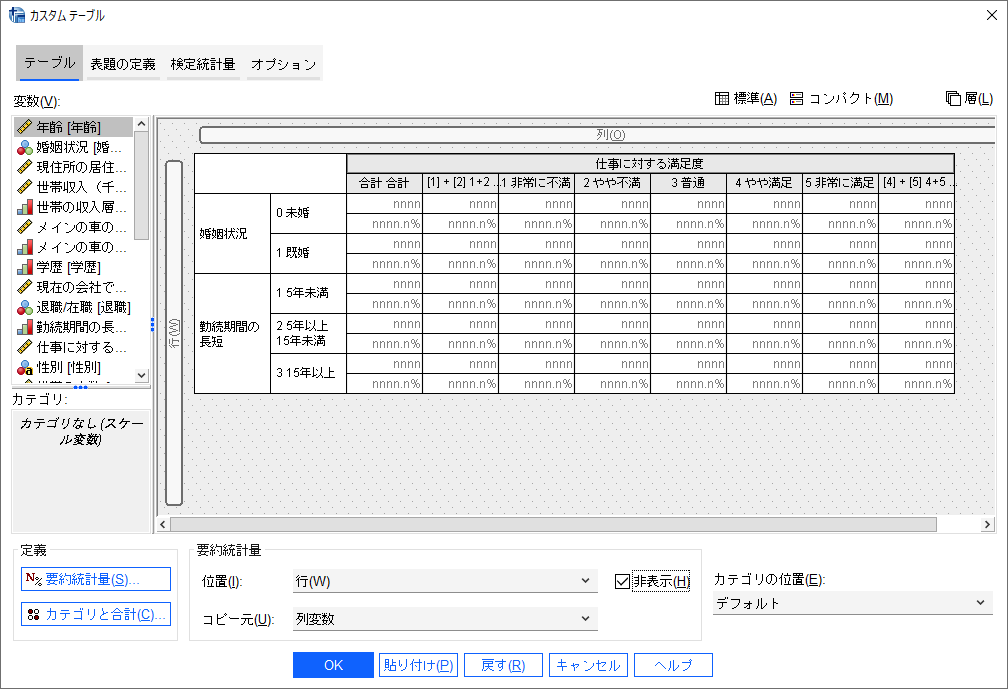This screenshot has height=689, width=1008.
Task: Open the 層 layers panel
Action: (969, 98)
